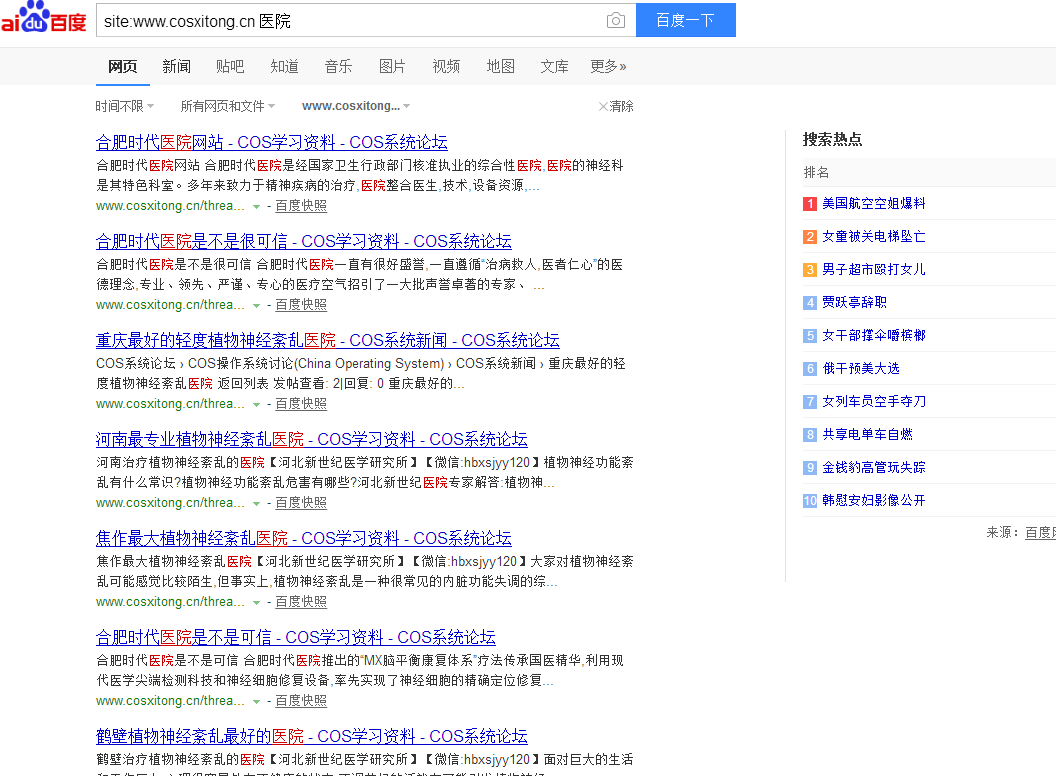Open the 合肥时代医院网站 result link

tap(271, 142)
